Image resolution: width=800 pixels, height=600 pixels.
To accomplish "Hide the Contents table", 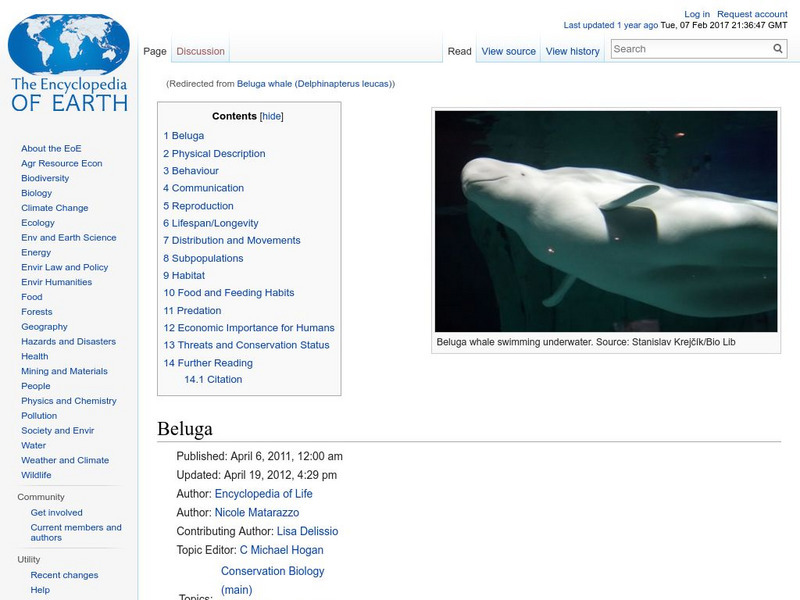I will pos(272,116).
